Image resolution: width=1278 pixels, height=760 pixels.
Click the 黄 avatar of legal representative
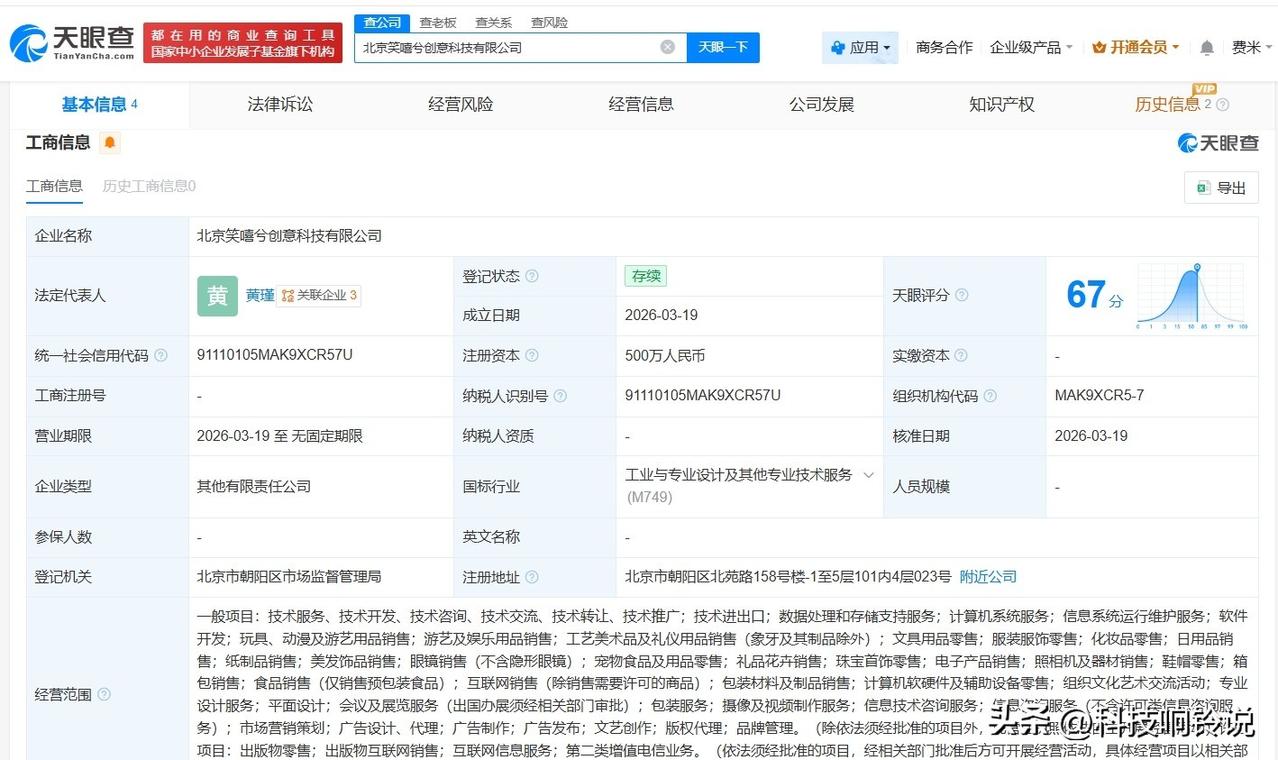[217, 296]
